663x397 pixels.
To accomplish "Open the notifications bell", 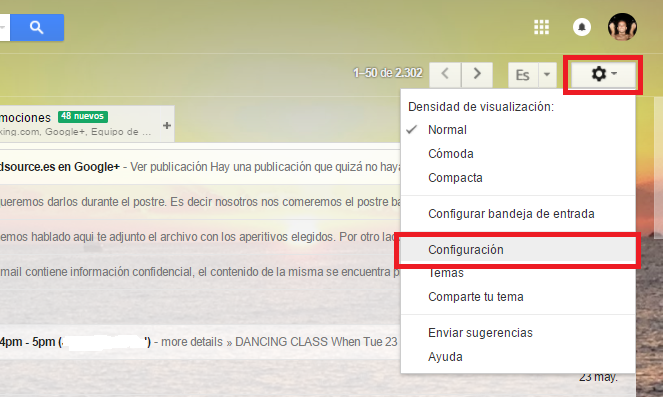I will click(x=582, y=27).
